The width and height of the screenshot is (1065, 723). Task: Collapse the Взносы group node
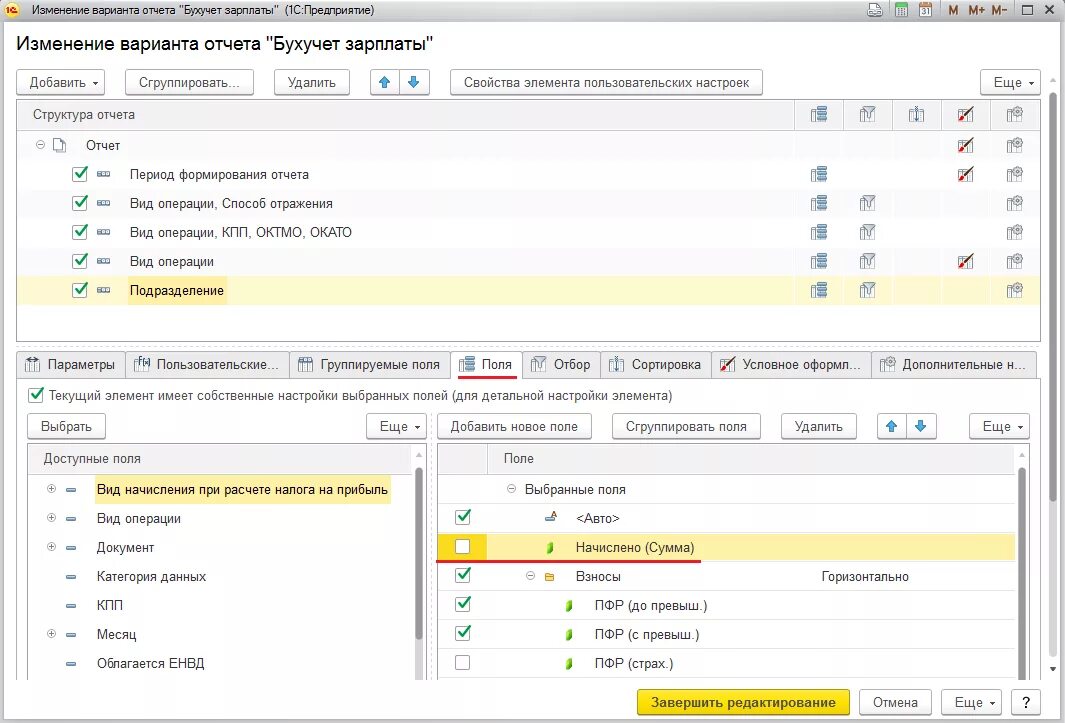pos(530,576)
